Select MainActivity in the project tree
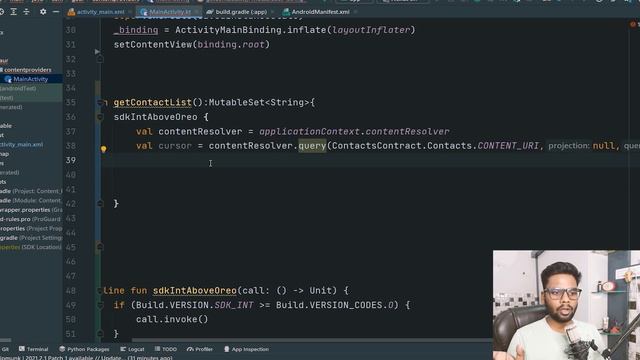 coord(31,79)
